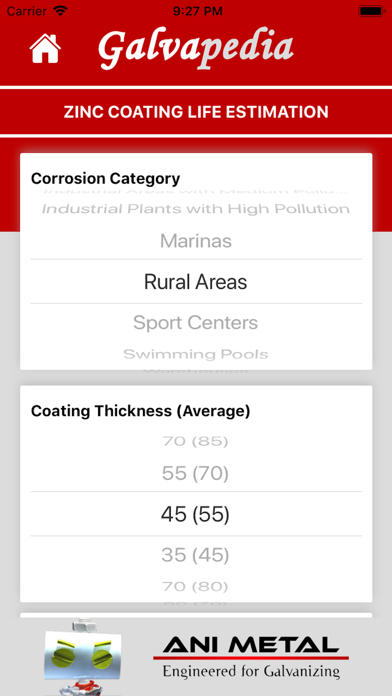
Task: Tap the Engineered for Galvanizing tagline
Action: point(251,670)
